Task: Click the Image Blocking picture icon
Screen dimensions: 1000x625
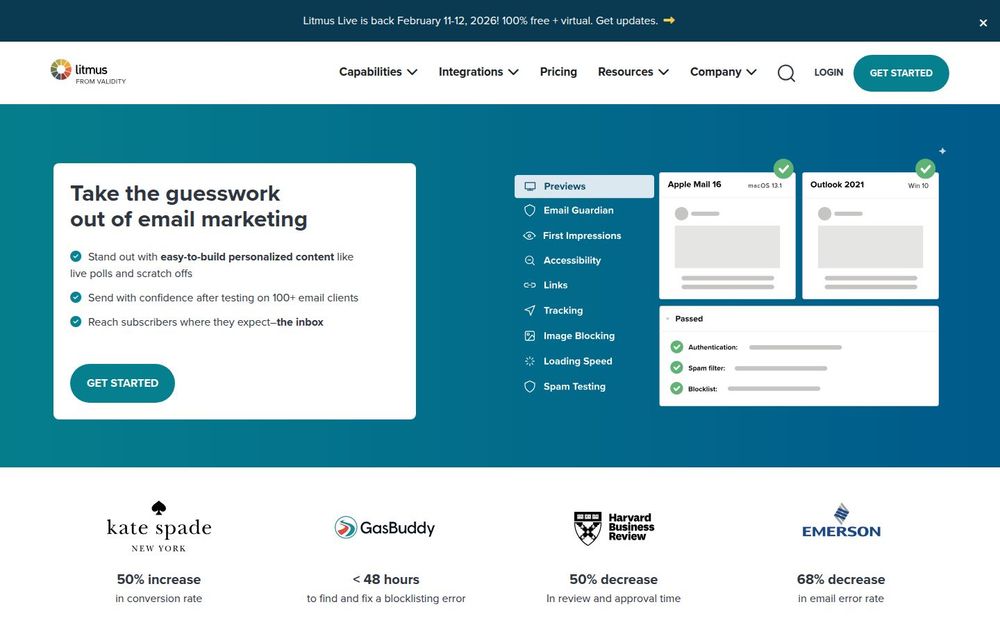Action: [529, 336]
